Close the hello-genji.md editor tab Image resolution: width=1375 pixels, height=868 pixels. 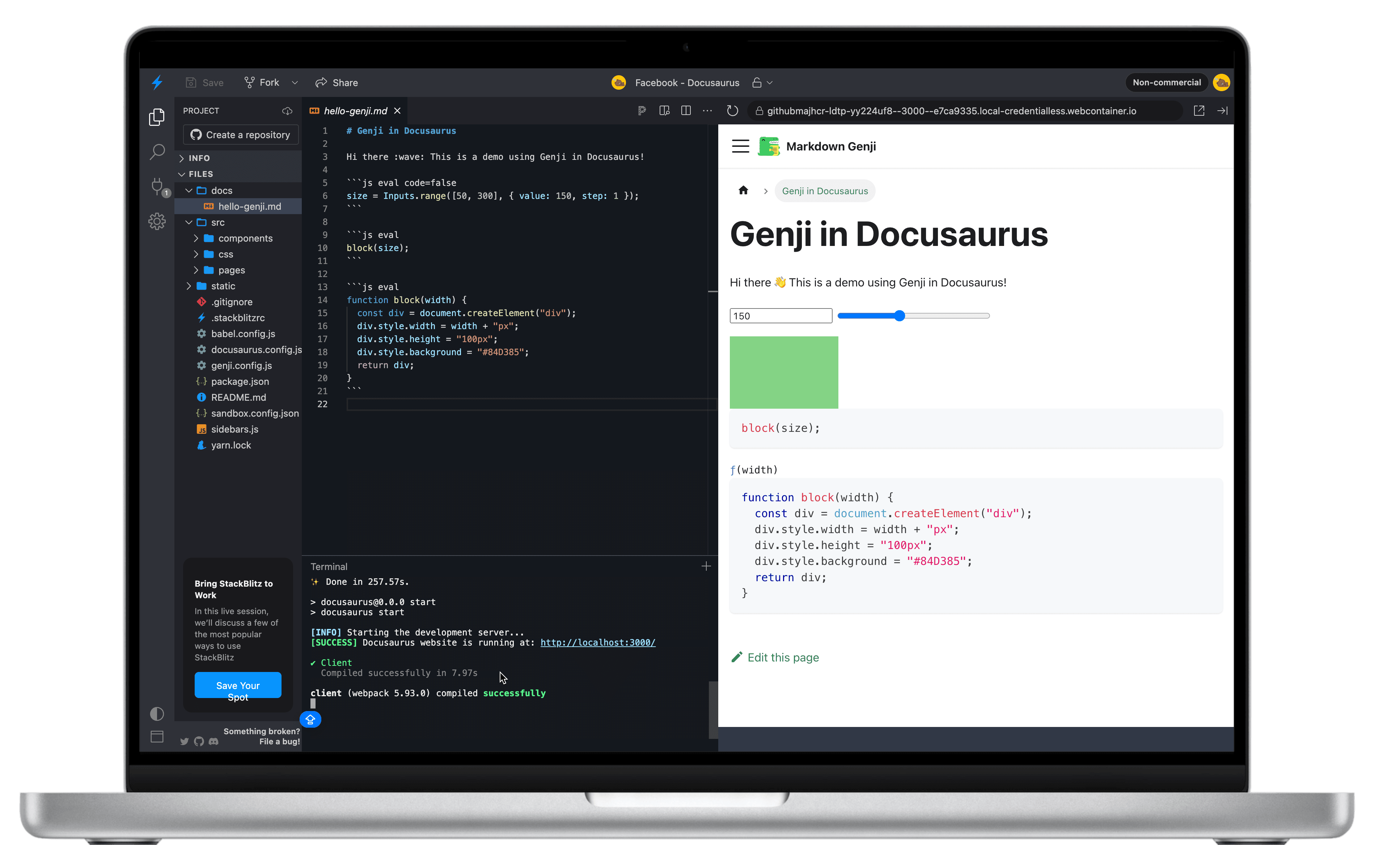[x=397, y=111]
